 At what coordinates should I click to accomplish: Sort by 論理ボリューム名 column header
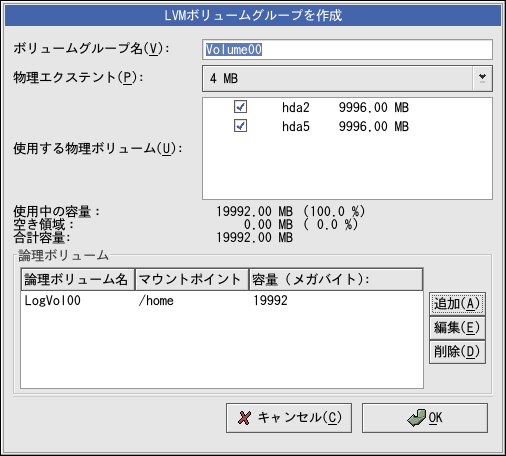(78, 279)
